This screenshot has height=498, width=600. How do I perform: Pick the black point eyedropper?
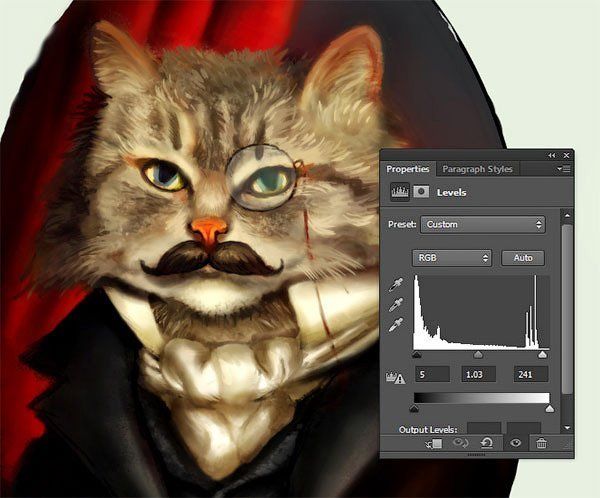click(396, 285)
